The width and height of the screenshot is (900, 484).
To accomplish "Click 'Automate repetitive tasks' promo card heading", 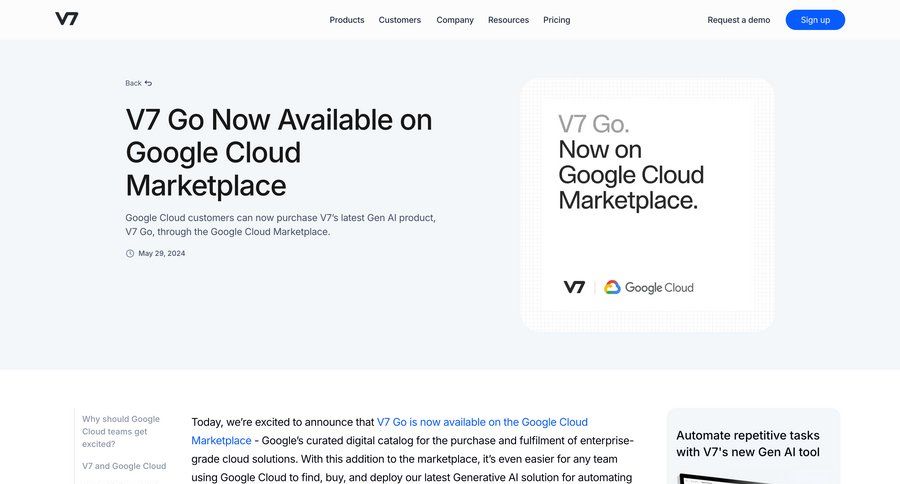I will click(x=748, y=443).
